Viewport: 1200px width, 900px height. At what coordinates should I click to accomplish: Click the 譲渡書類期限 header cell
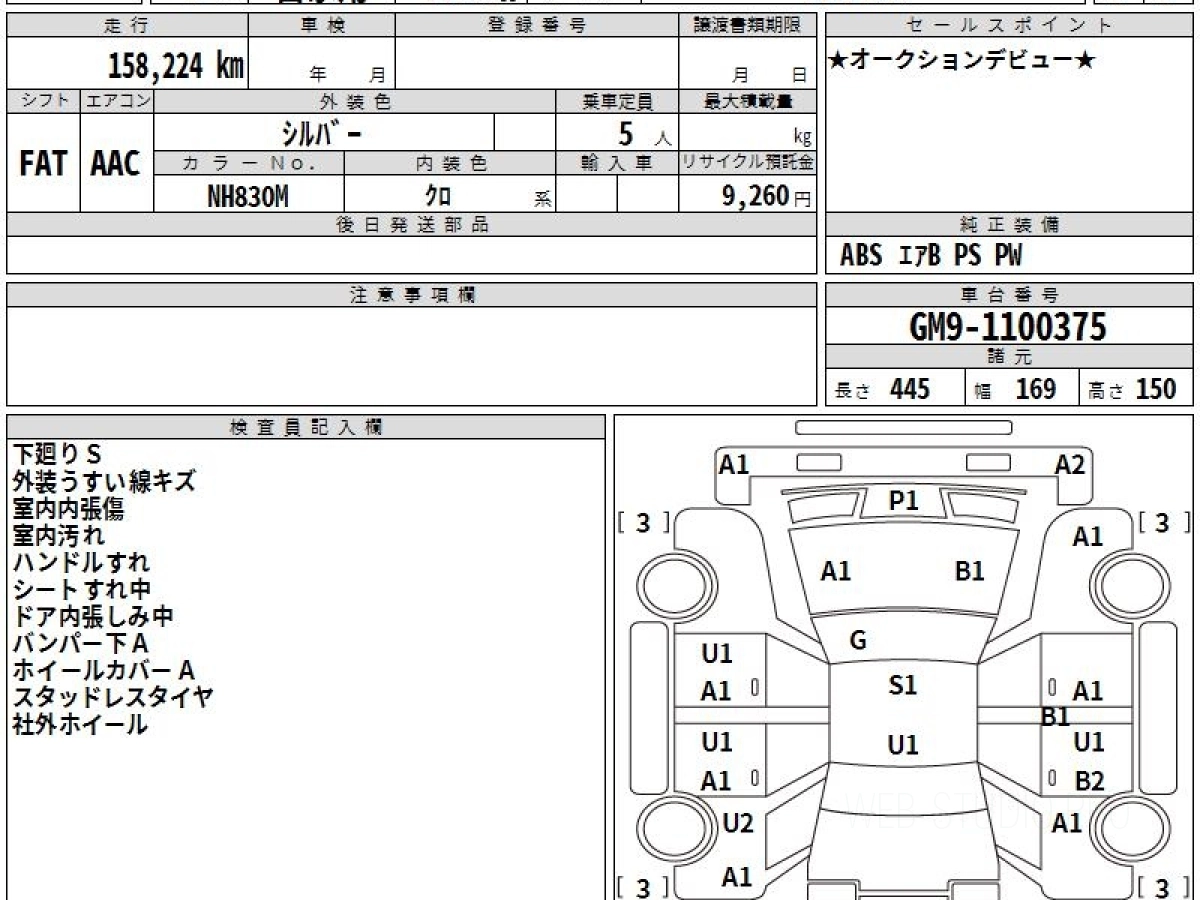point(748,26)
